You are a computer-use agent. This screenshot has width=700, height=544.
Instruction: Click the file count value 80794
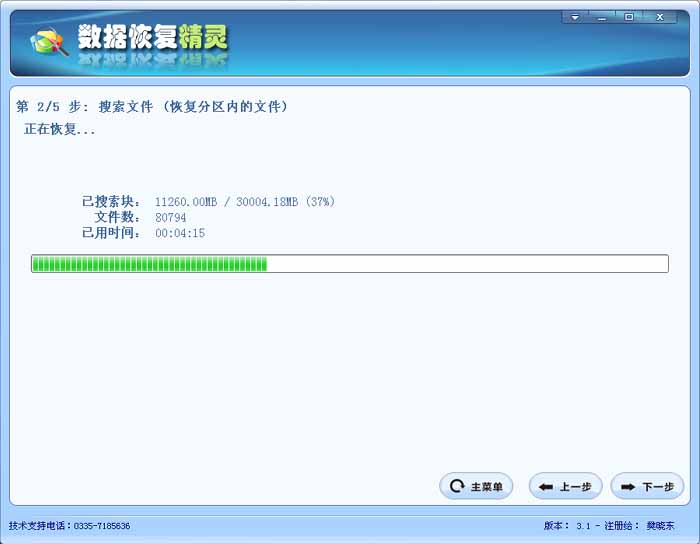pos(170,217)
